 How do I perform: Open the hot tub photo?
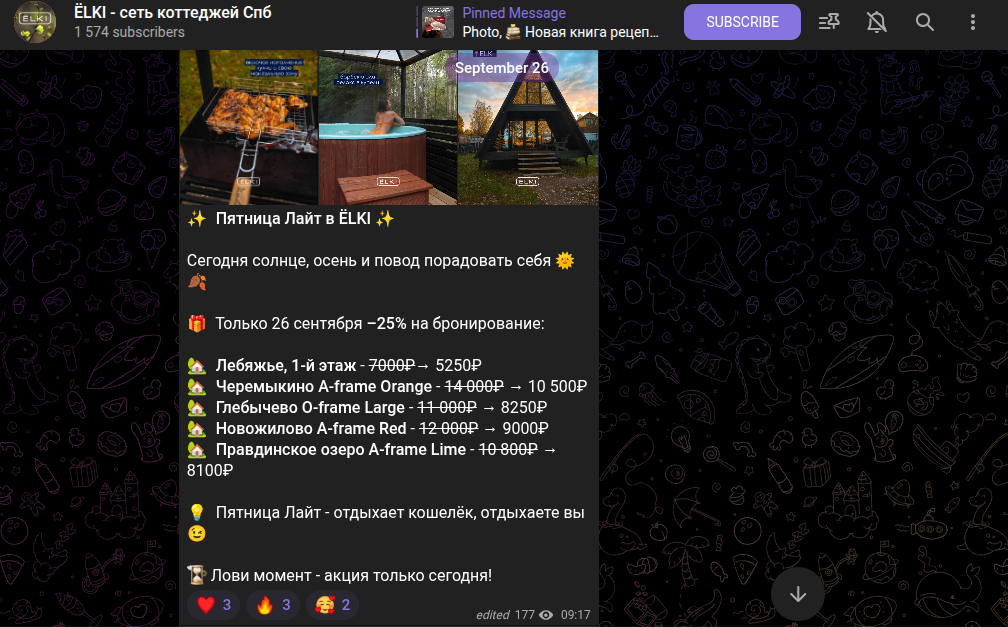click(x=388, y=127)
